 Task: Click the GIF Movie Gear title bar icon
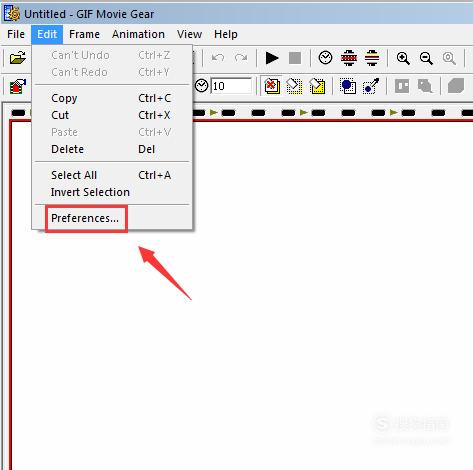[12, 14]
